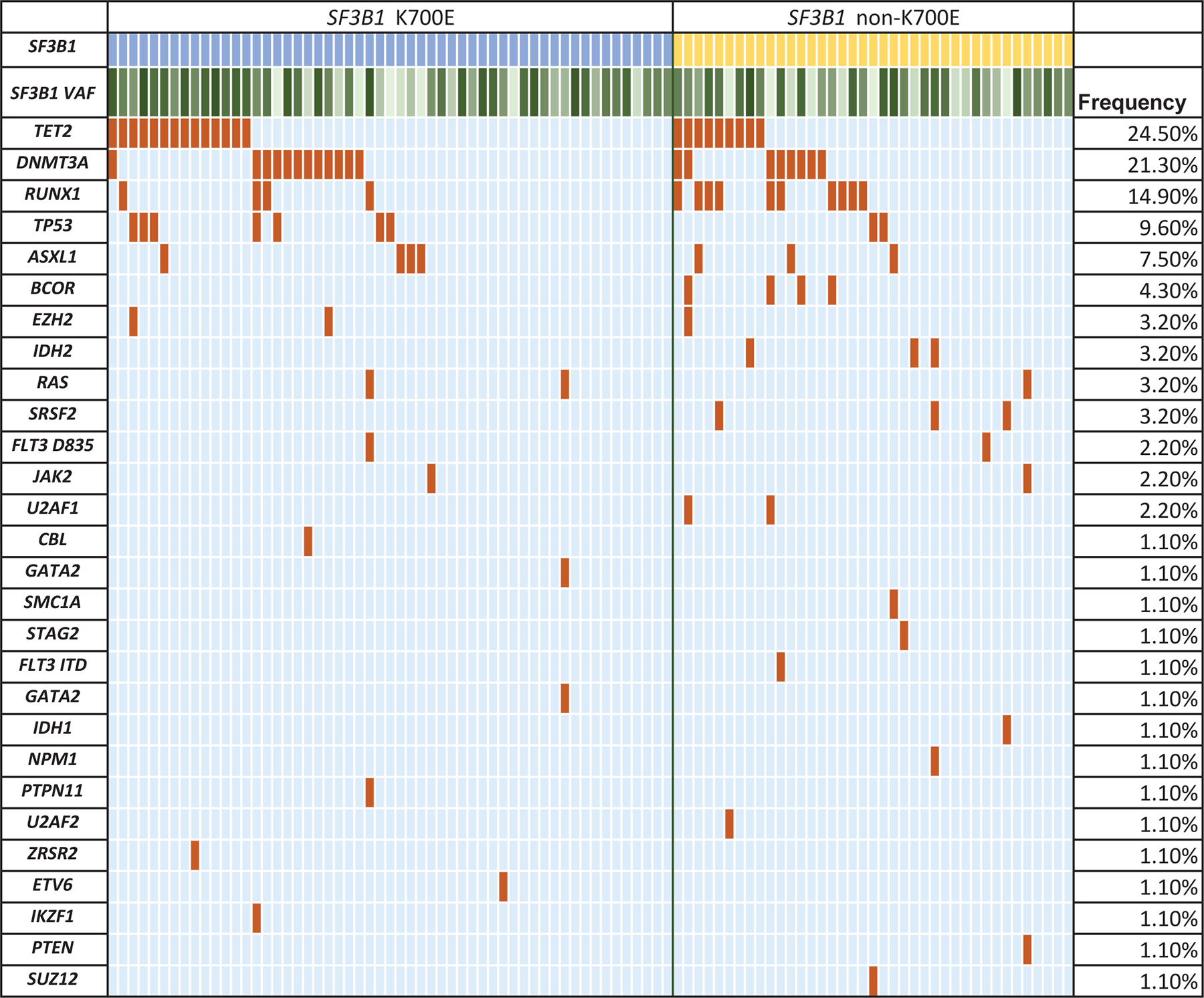Click the orange mutation cell in the IDH1 row
The height and width of the screenshot is (998, 1204).
pyautogui.click(x=1007, y=730)
